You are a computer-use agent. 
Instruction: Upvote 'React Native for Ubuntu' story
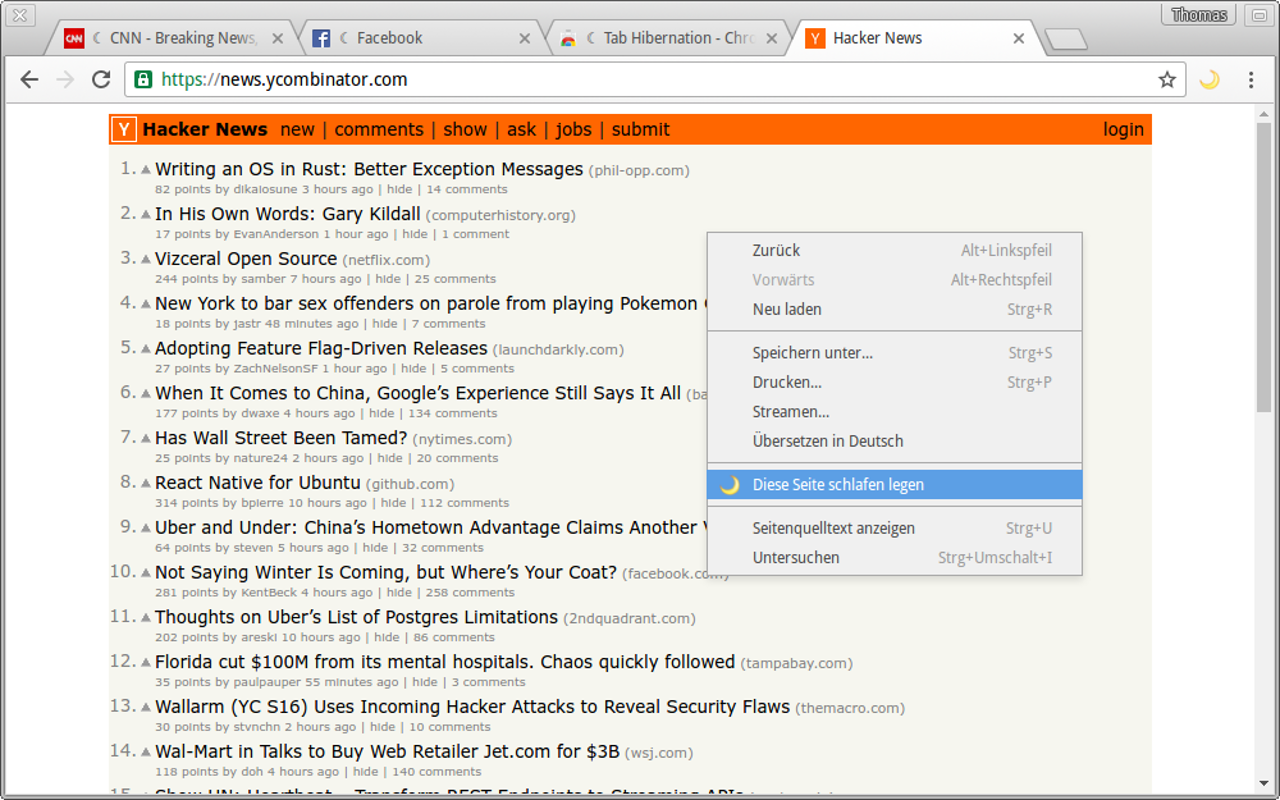146,484
